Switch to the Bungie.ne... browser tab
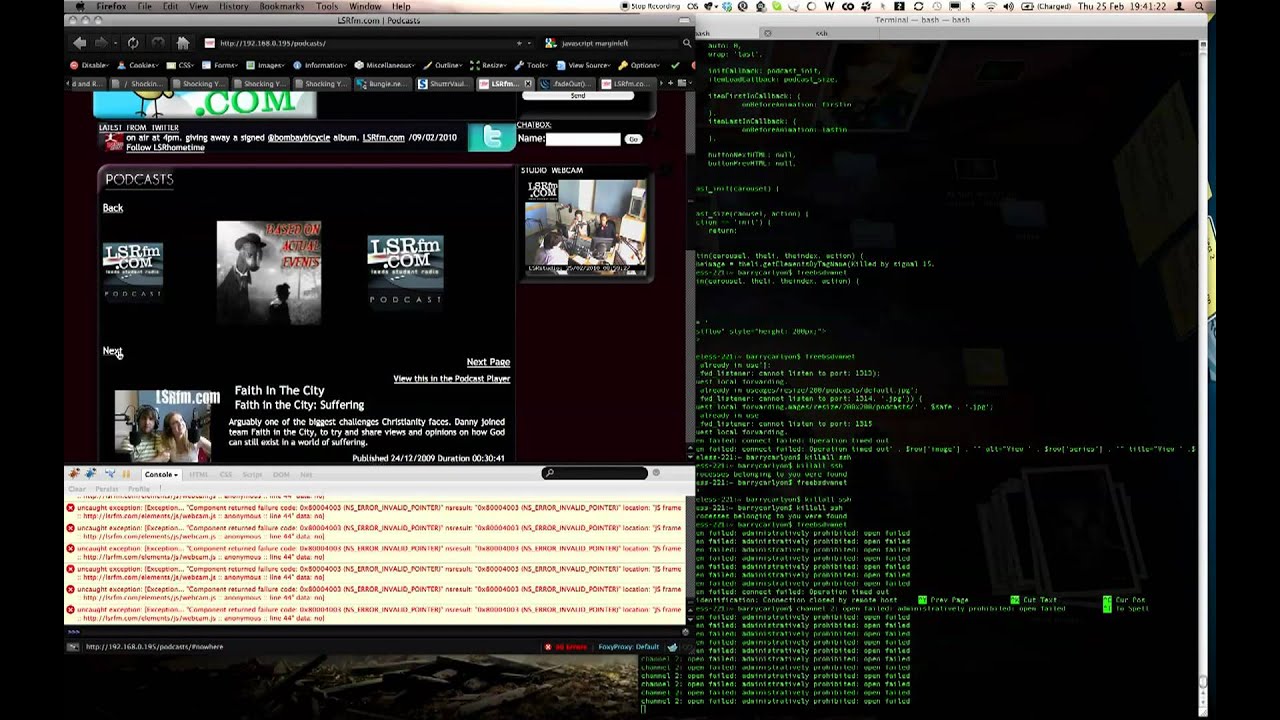 click(x=384, y=84)
